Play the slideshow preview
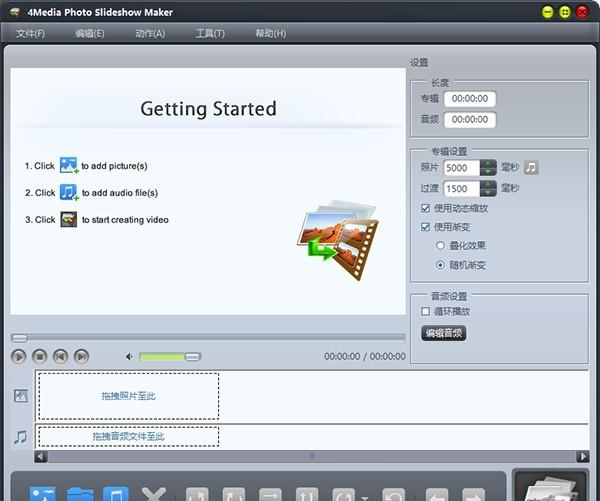600x501 pixels. 18,356
